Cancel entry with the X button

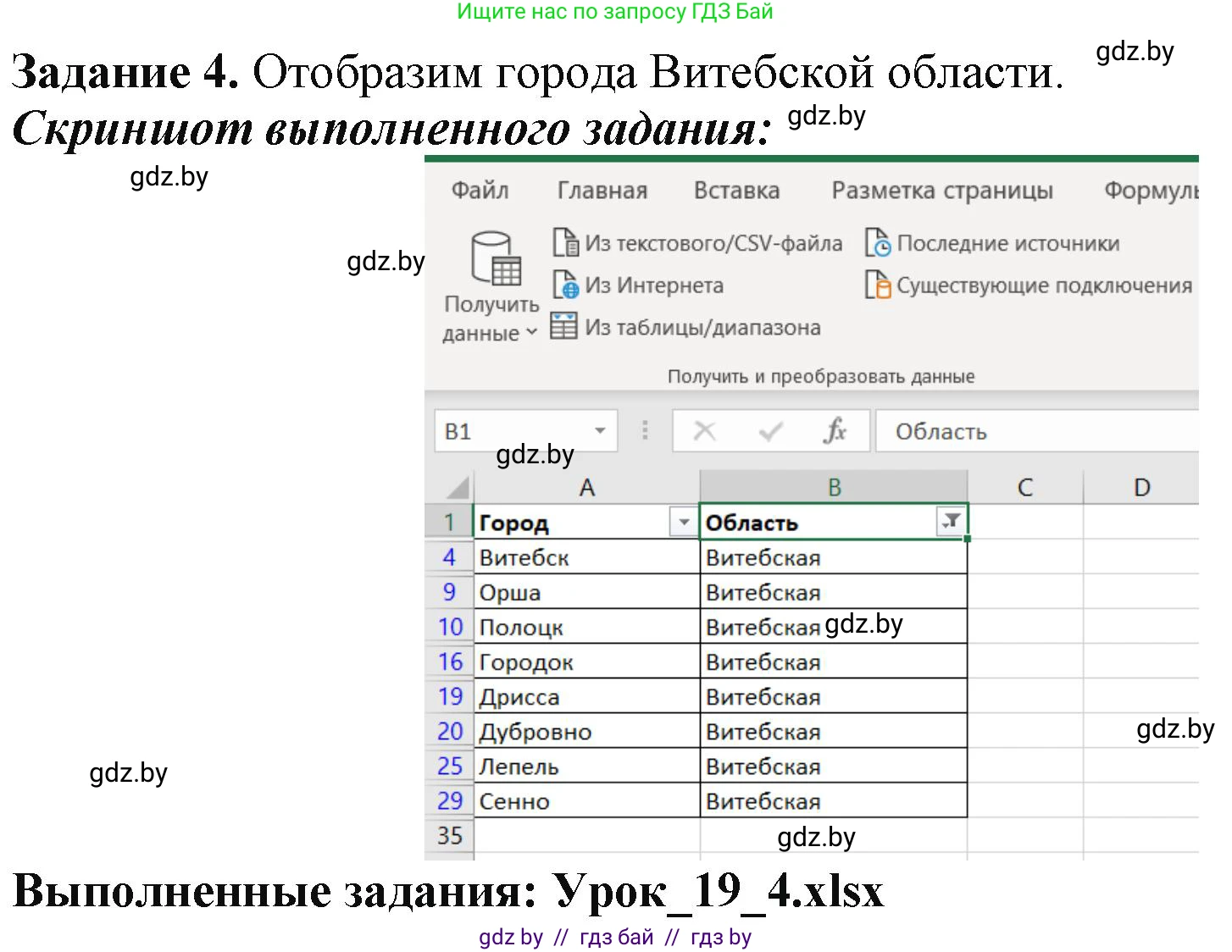[x=703, y=430]
